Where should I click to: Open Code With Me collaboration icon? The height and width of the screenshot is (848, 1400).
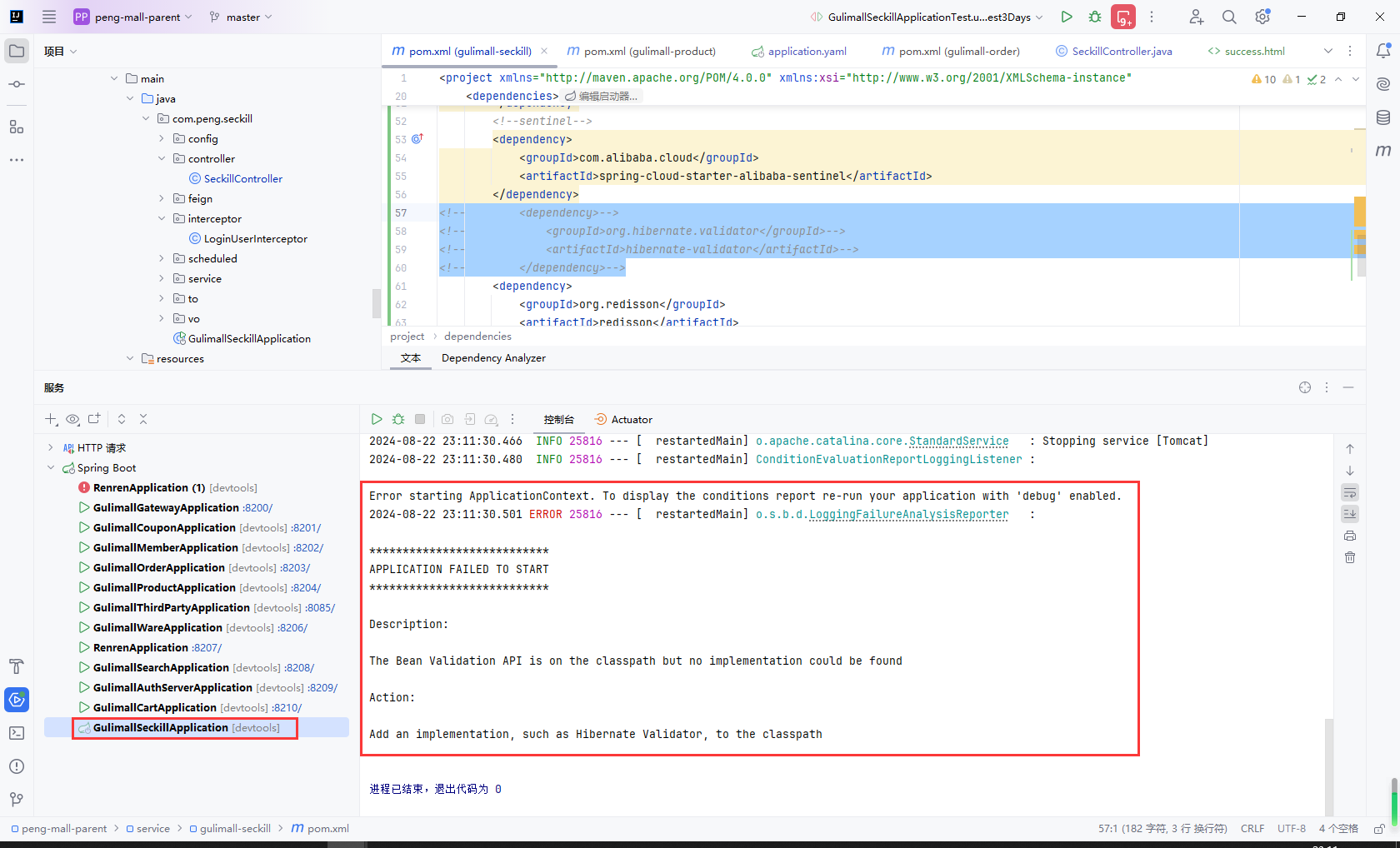tap(1197, 17)
